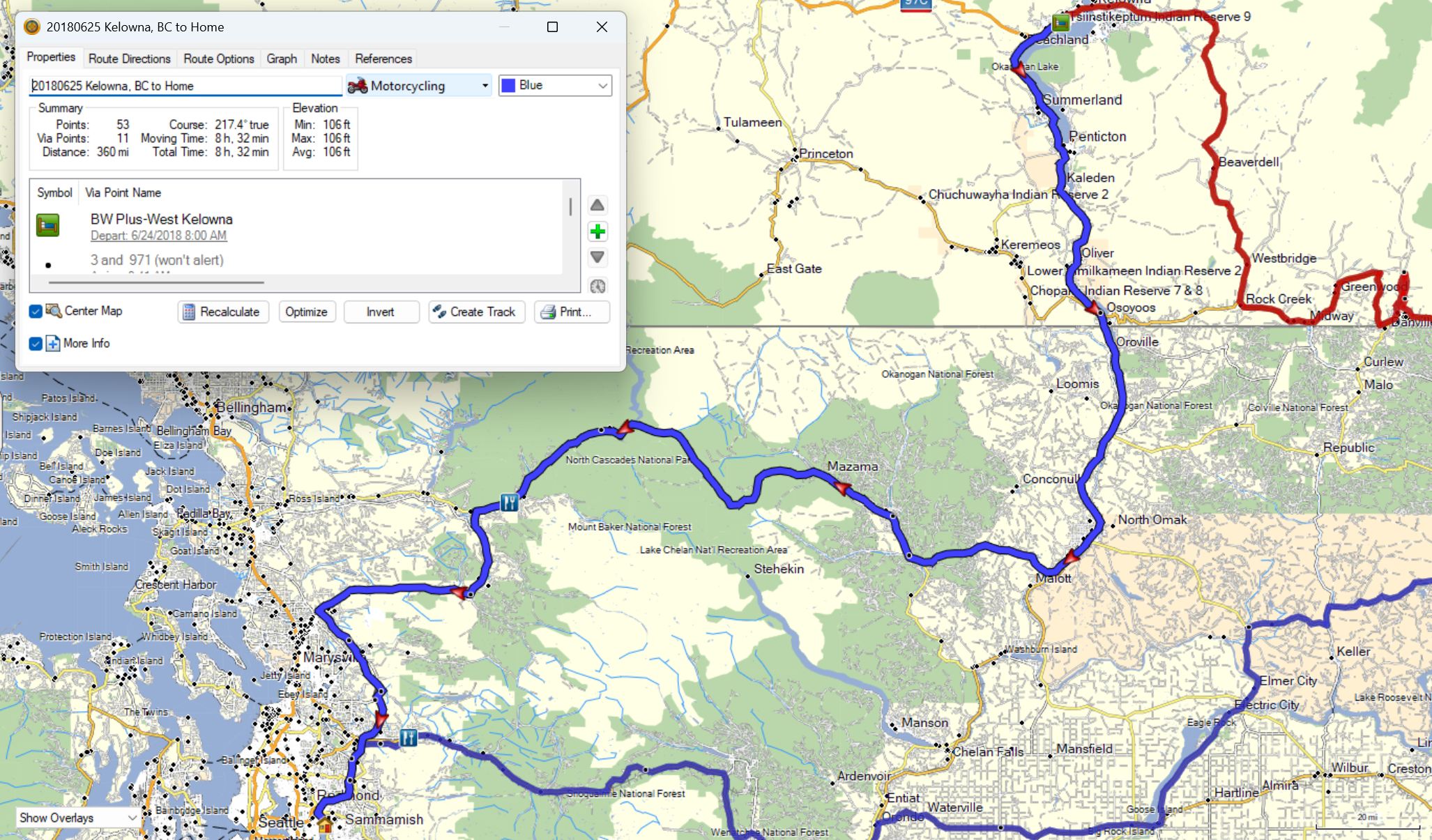The width and height of the screenshot is (1432, 840).
Task: Switch to the Route Directions tab
Action: (129, 59)
